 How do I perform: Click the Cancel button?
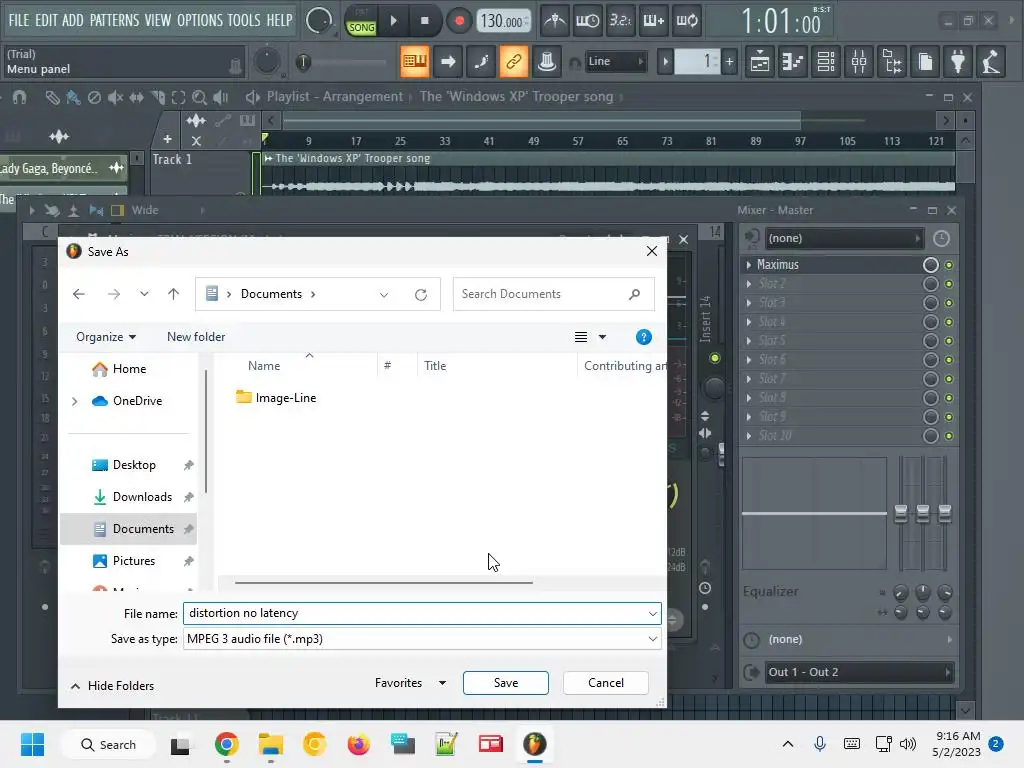click(x=605, y=682)
